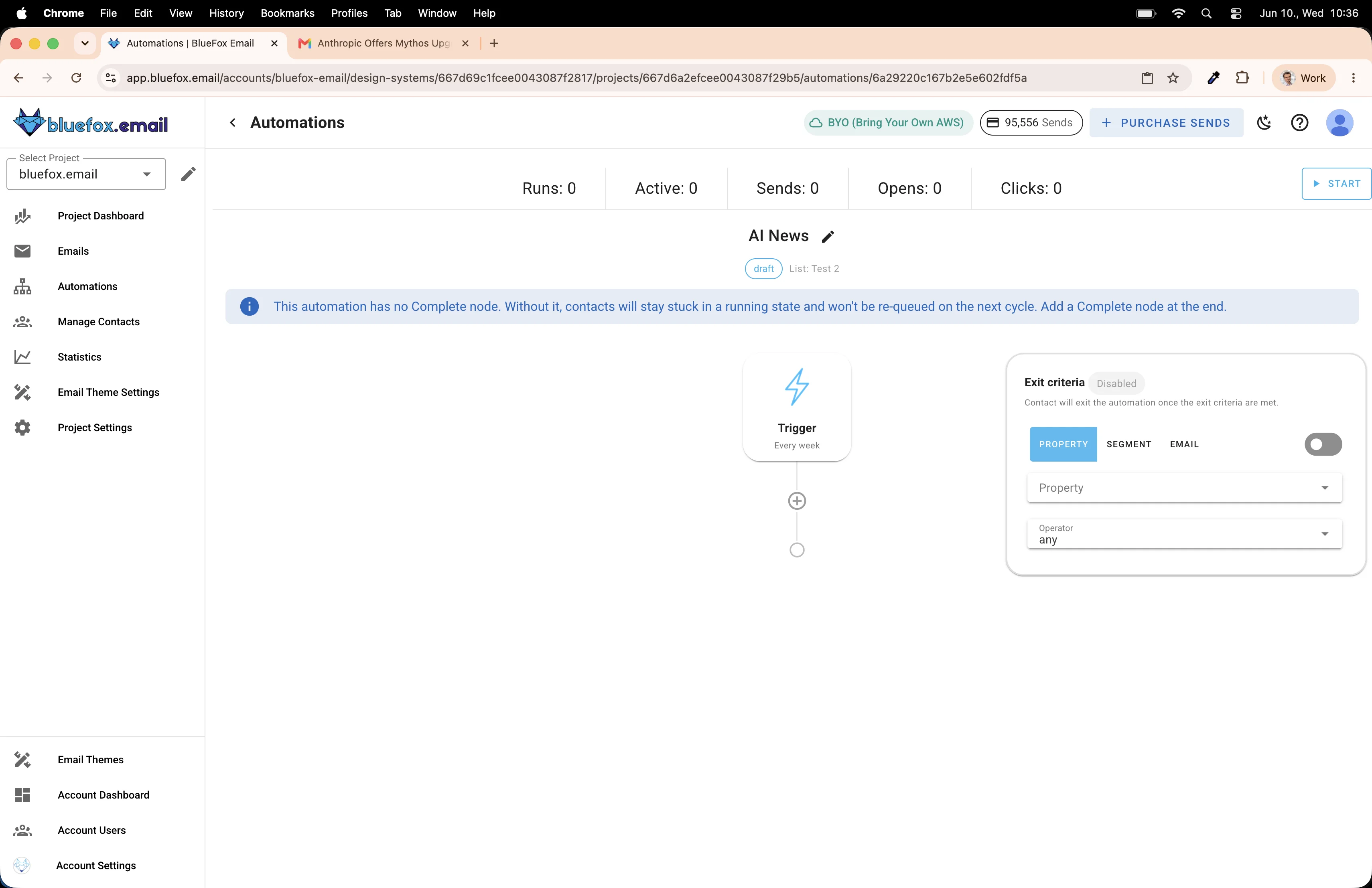Image resolution: width=1372 pixels, height=888 pixels.
Task: Click the Trigger lightning bolt node
Action: coord(797,407)
